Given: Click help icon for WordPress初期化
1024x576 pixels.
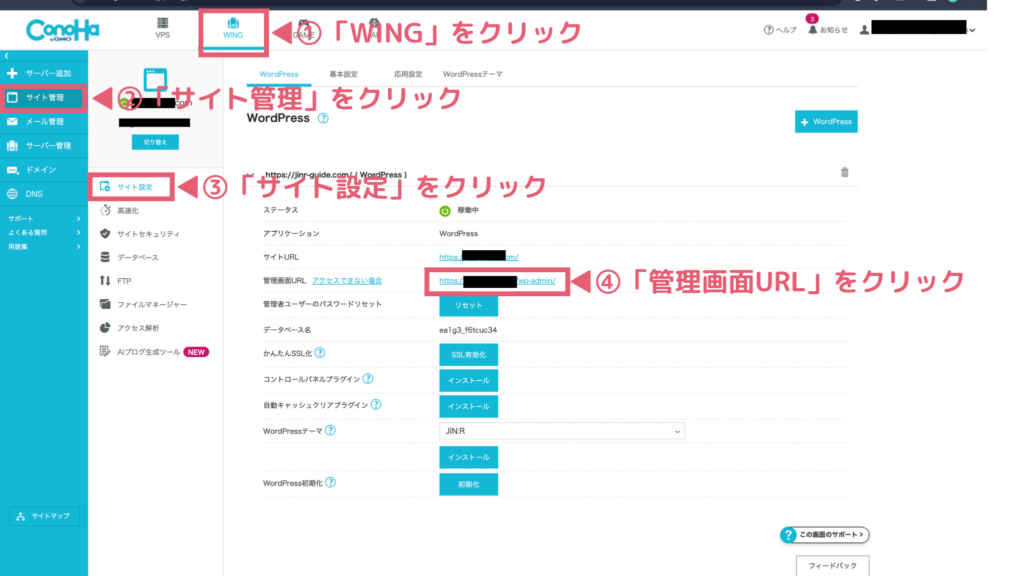Looking at the screenshot, I should point(330,483).
